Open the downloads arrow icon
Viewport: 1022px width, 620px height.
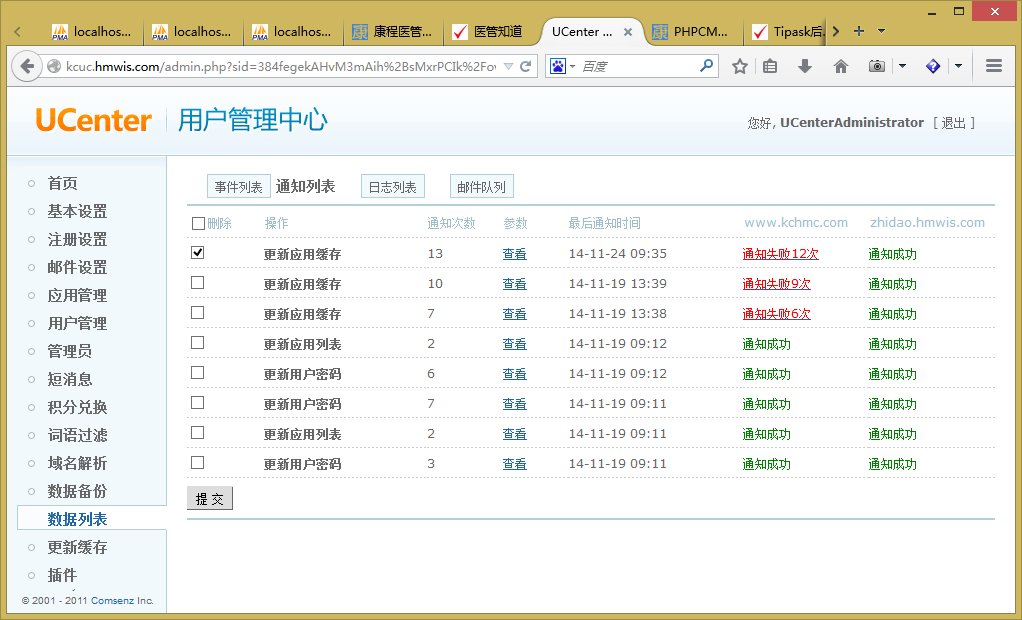(x=805, y=66)
